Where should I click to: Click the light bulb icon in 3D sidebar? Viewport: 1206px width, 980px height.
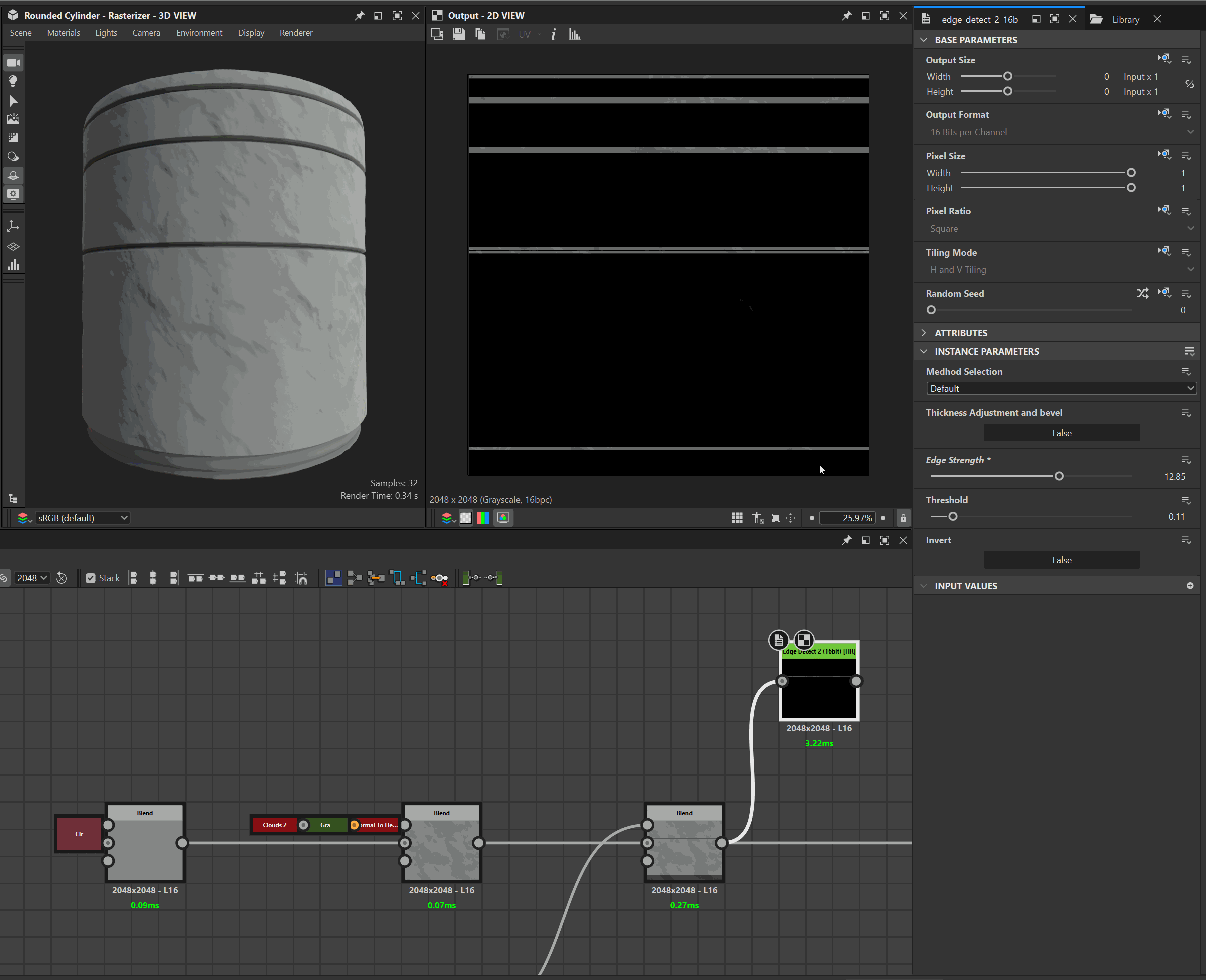click(x=13, y=81)
